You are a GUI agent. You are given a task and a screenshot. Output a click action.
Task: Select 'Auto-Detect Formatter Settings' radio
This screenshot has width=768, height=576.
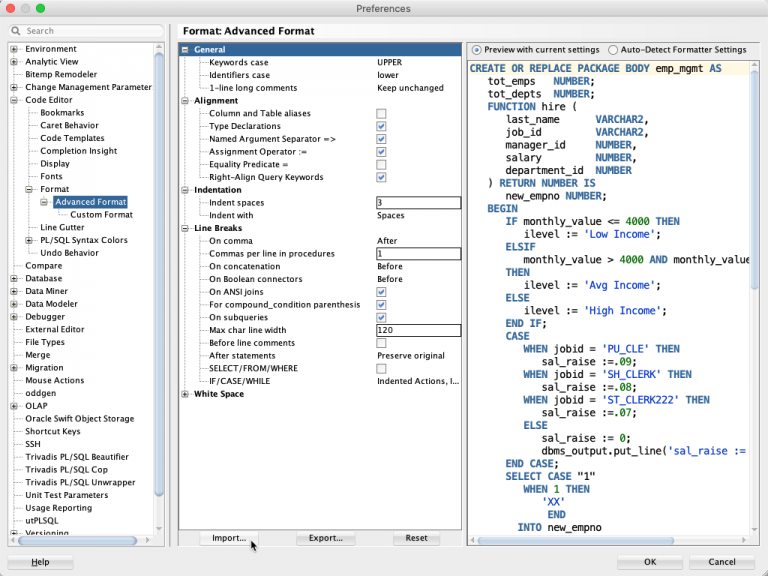(x=613, y=50)
